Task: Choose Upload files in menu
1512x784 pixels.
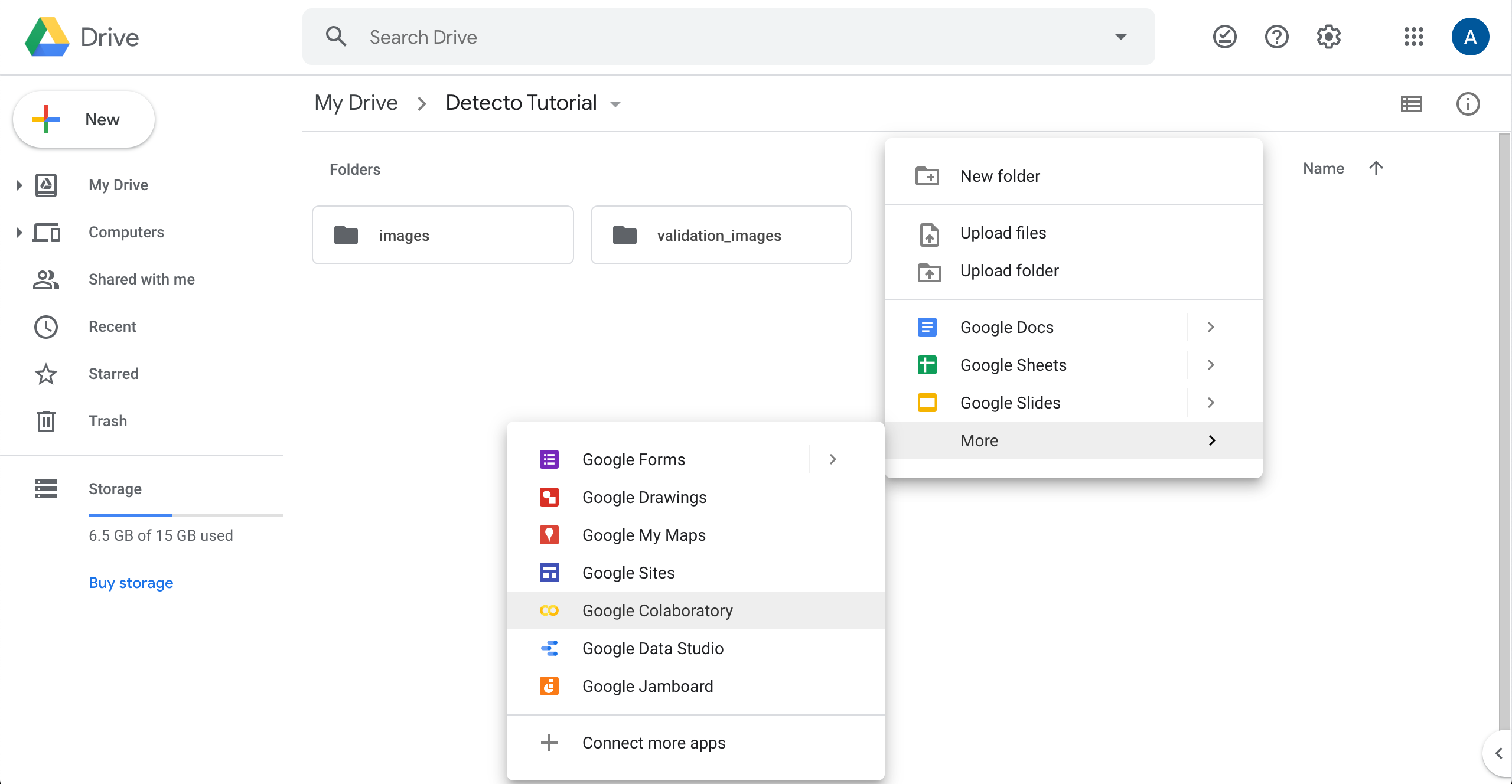Action: click(1003, 233)
